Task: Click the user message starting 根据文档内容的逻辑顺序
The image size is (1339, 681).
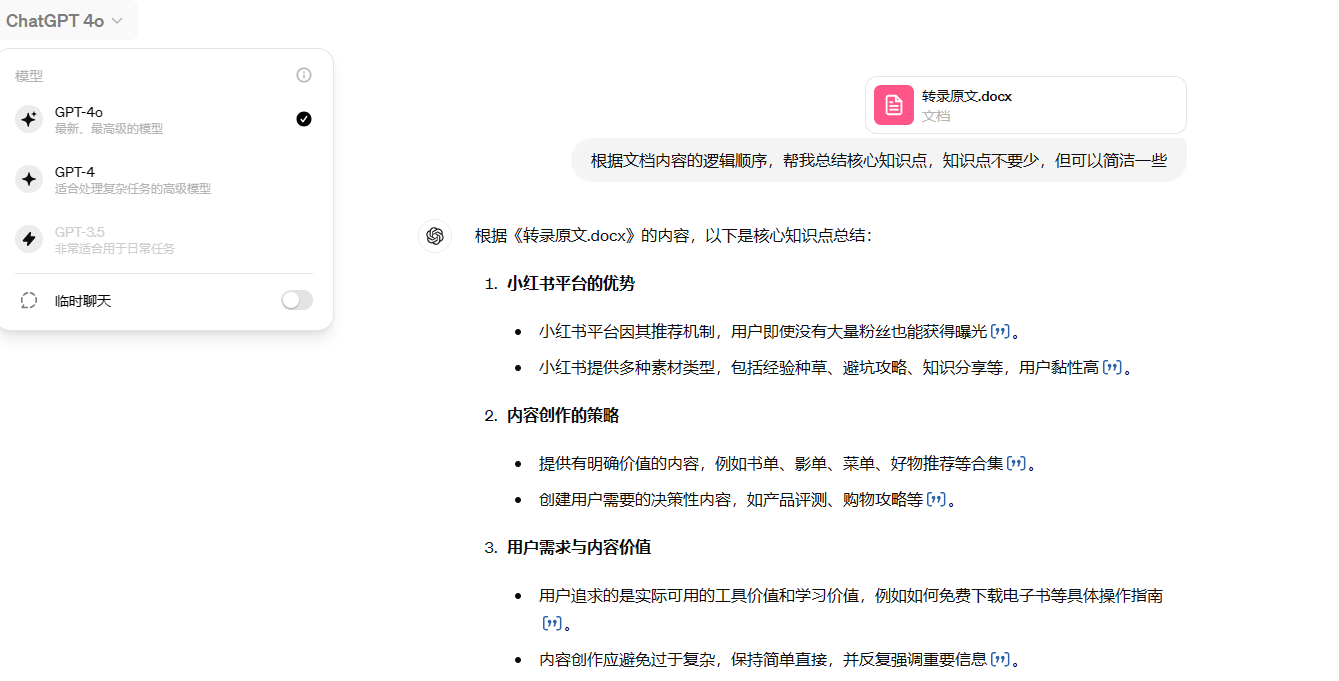Action: coord(879,160)
